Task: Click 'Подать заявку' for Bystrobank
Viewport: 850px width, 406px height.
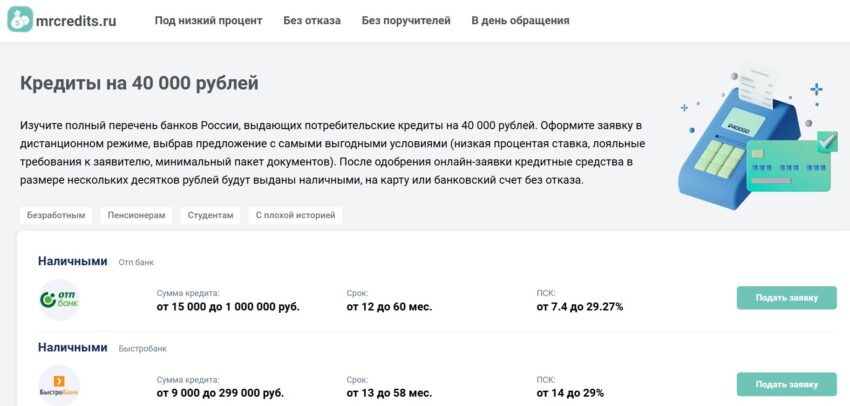Action: pyautogui.click(x=787, y=384)
